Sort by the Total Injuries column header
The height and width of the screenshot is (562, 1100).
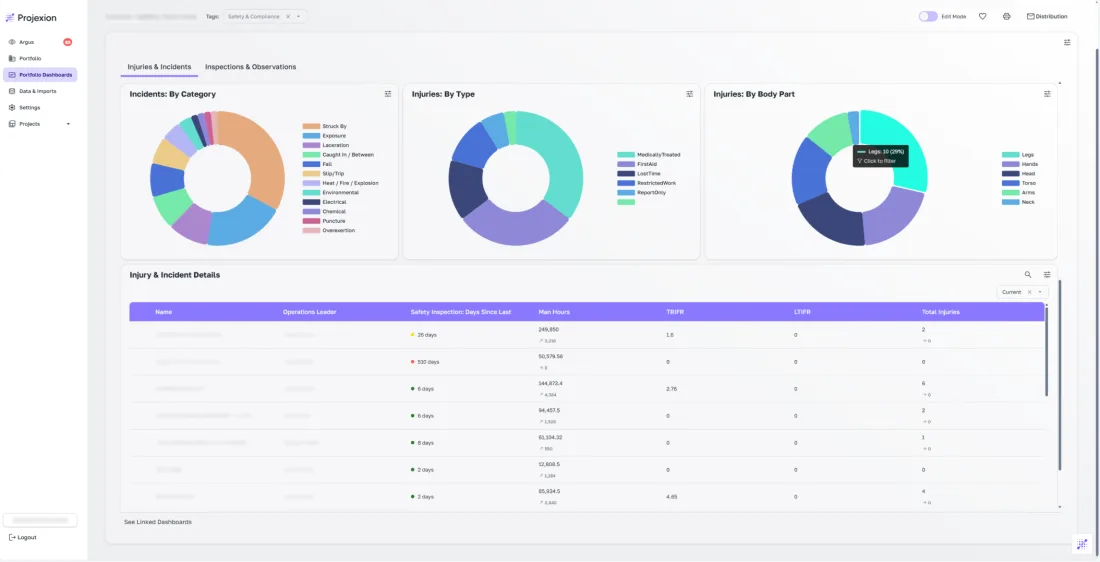941,312
